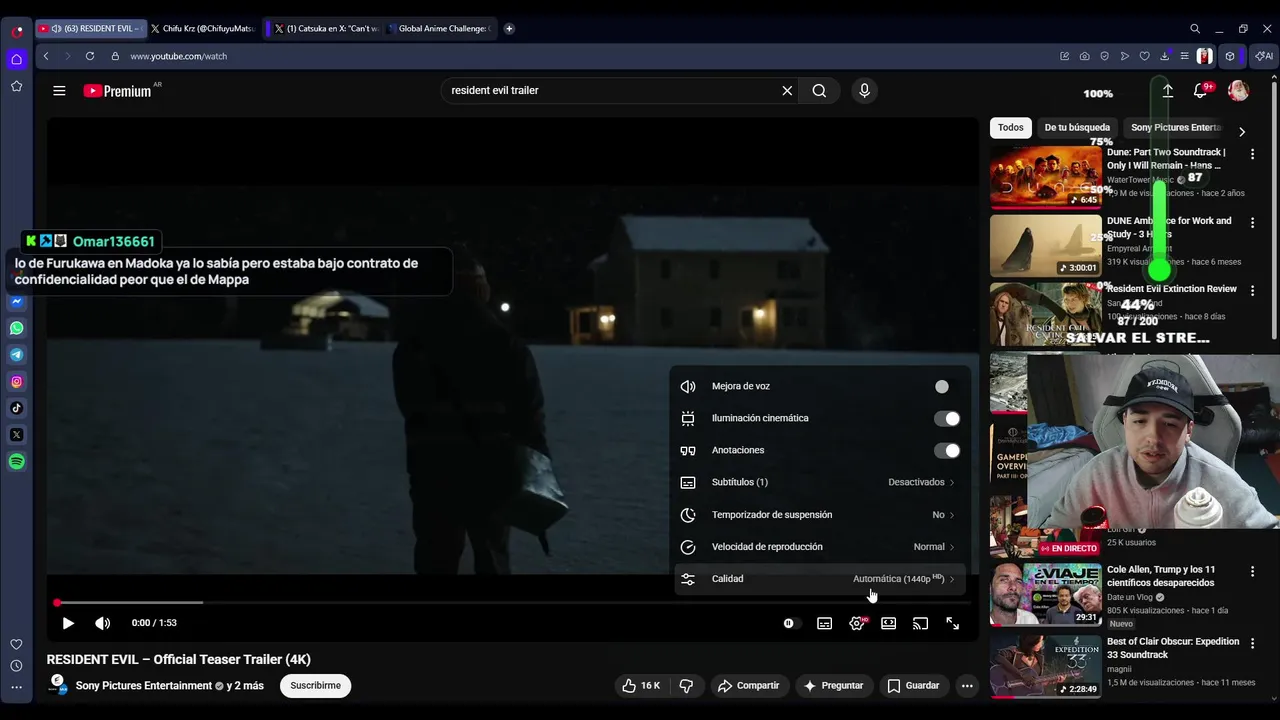The height and width of the screenshot is (720, 1280).
Task: Mute the video with the volume icon
Action: (102, 623)
